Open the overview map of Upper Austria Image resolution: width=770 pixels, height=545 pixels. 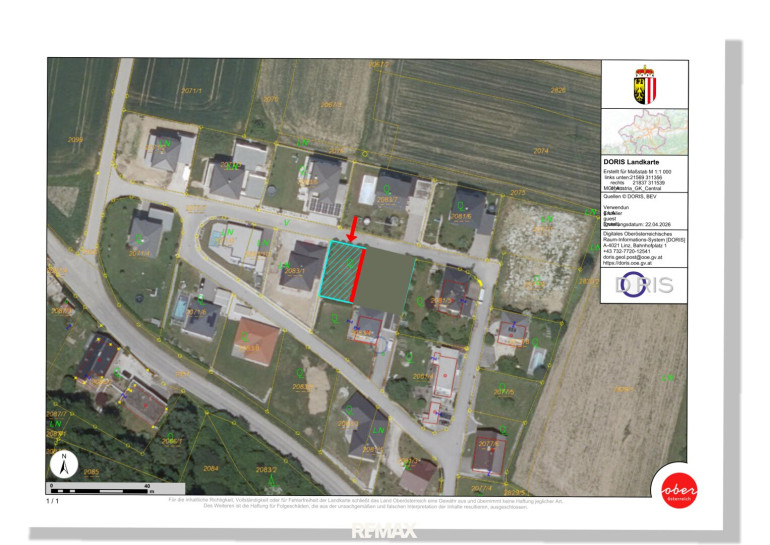point(645,132)
